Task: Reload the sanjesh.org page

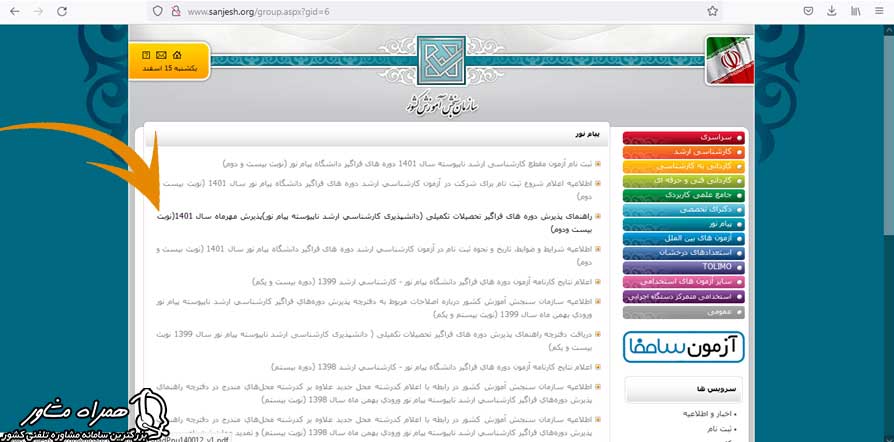Action: tap(62, 11)
